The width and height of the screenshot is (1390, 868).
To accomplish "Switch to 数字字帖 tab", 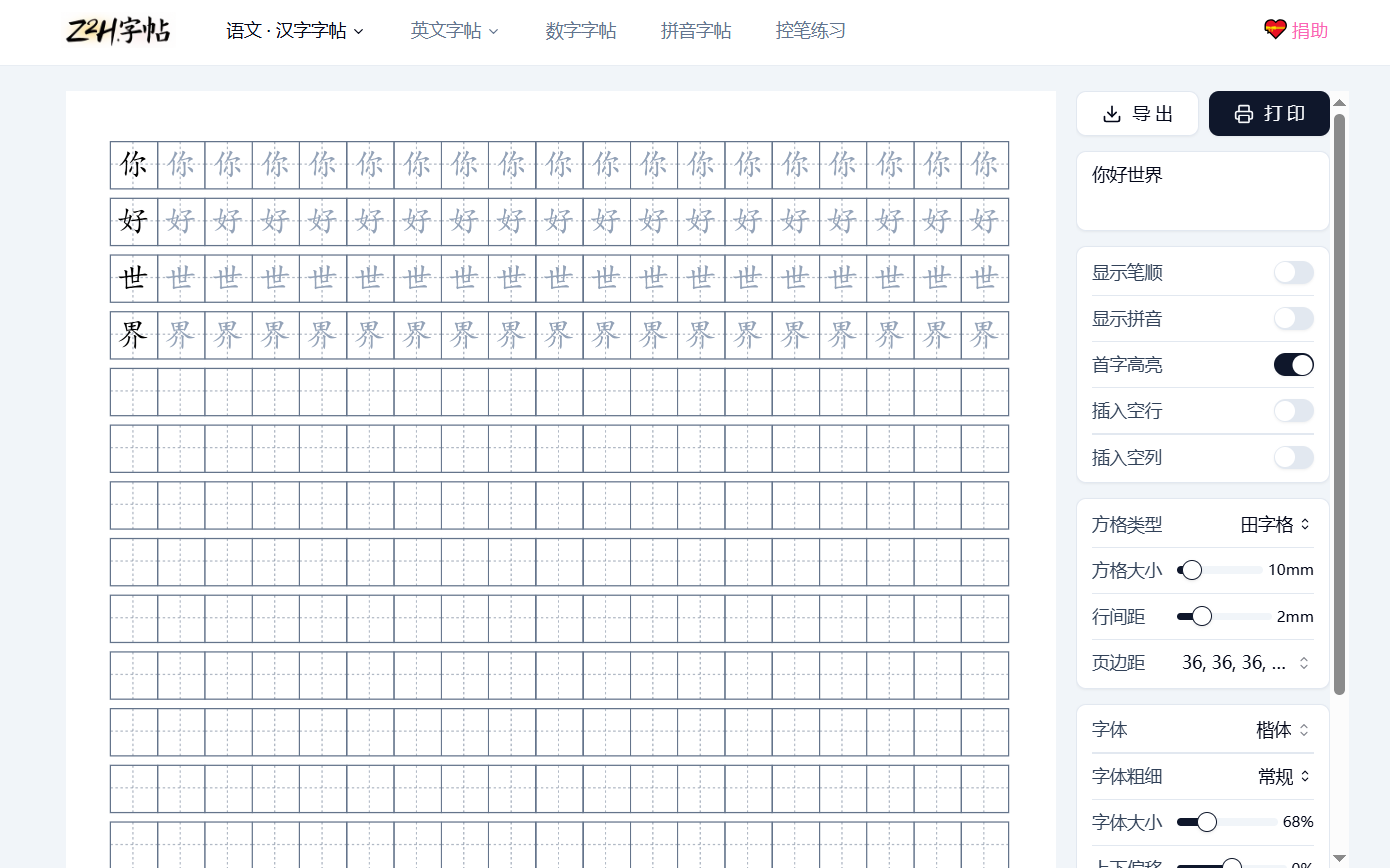I will [x=581, y=31].
